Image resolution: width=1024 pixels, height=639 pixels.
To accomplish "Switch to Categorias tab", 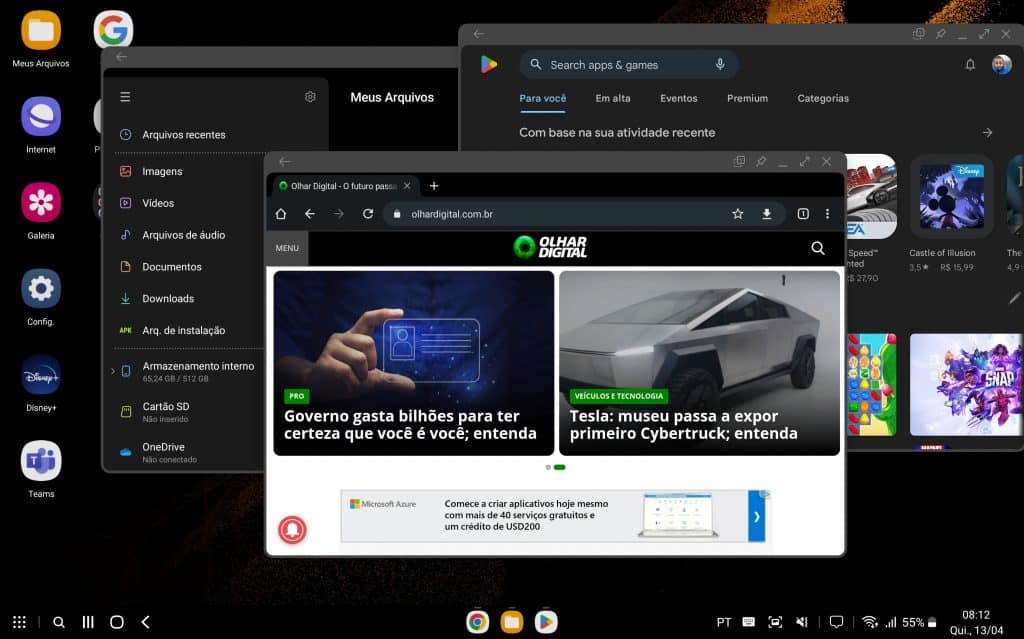I will (823, 99).
